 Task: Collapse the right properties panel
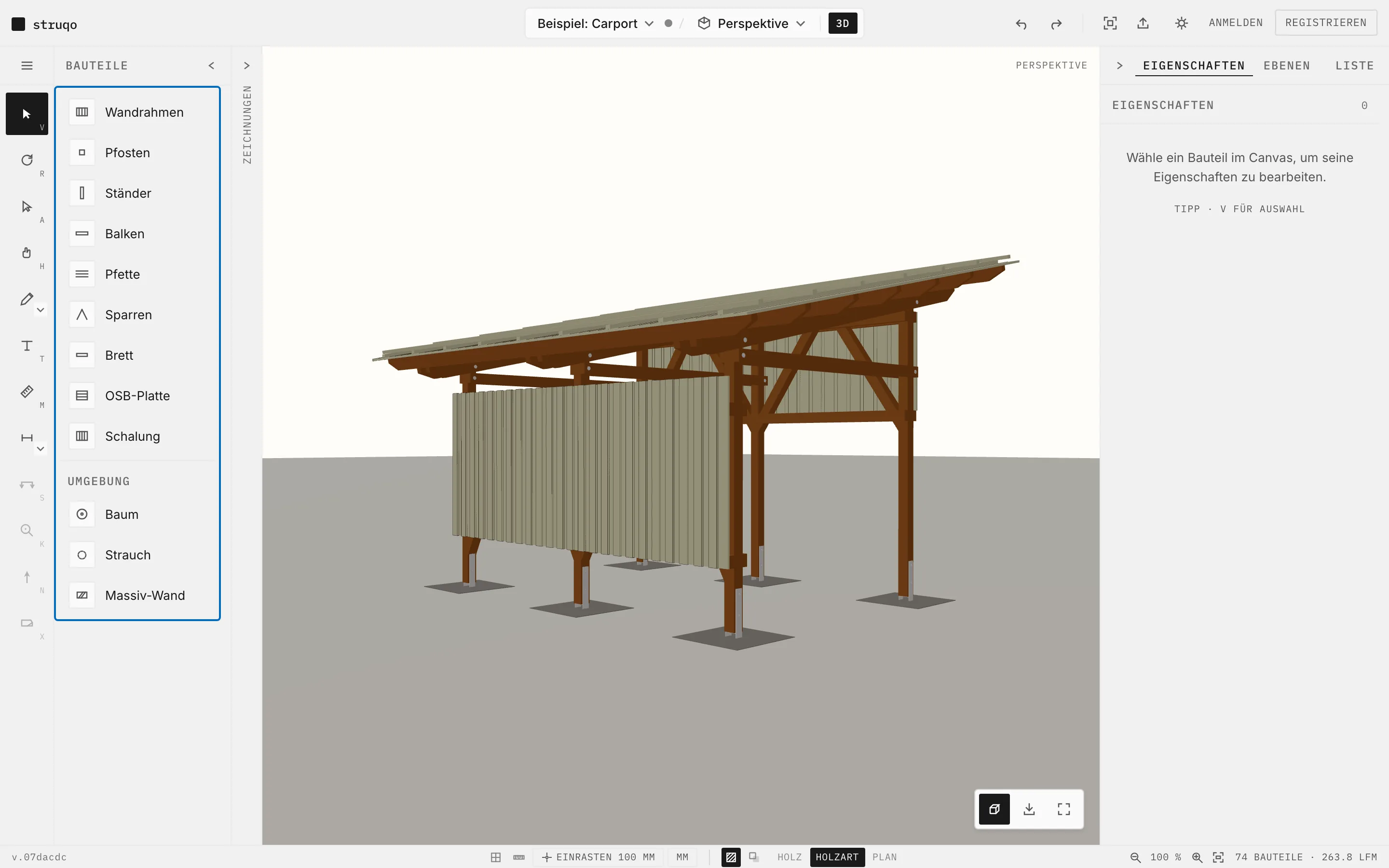[x=1119, y=66]
